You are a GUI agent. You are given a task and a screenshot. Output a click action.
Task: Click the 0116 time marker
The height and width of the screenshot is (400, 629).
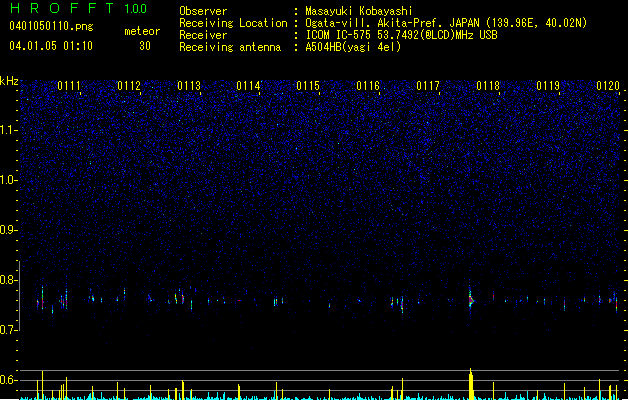(x=368, y=86)
